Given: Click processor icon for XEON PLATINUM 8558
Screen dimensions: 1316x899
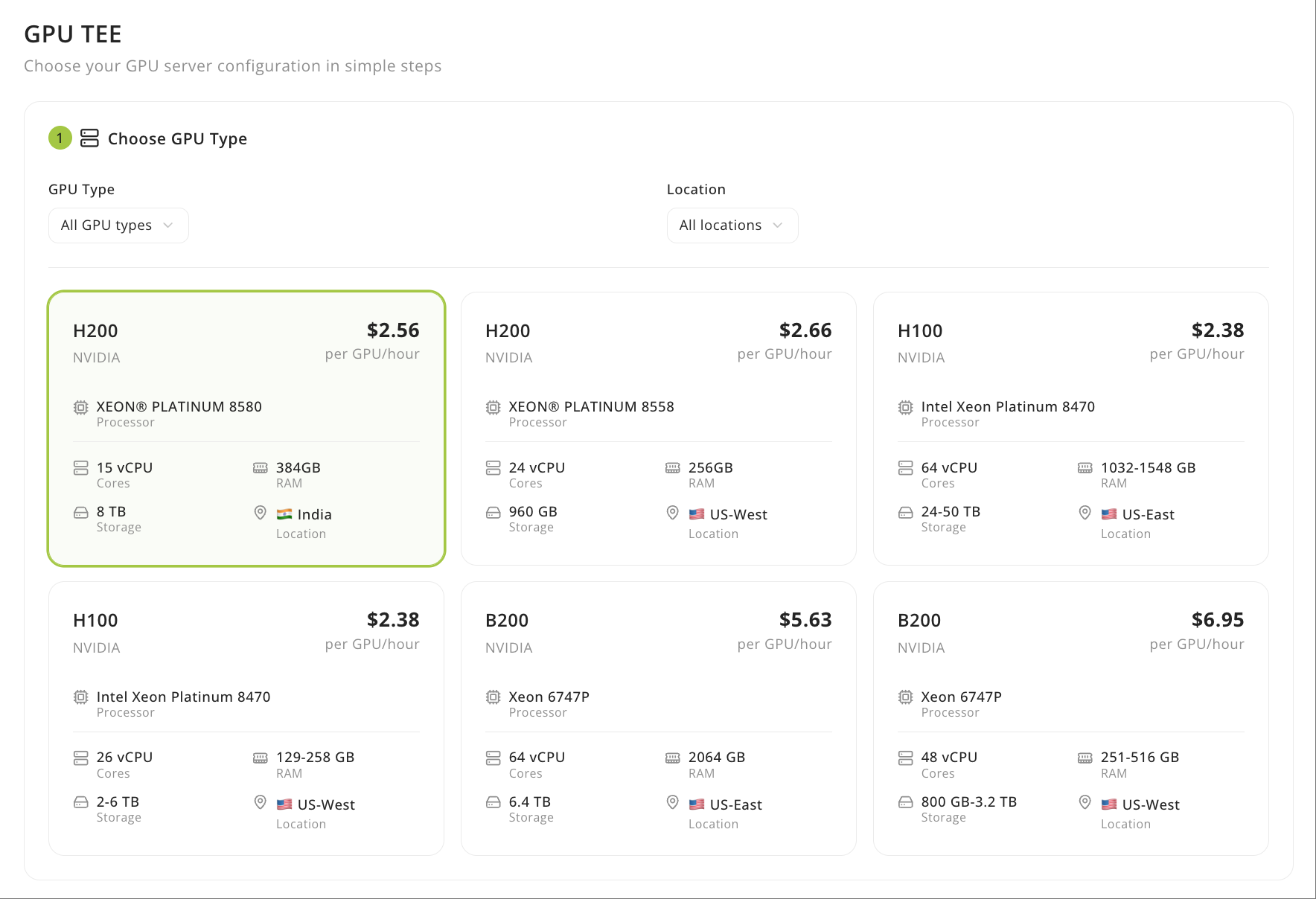Looking at the screenshot, I should click(493, 407).
